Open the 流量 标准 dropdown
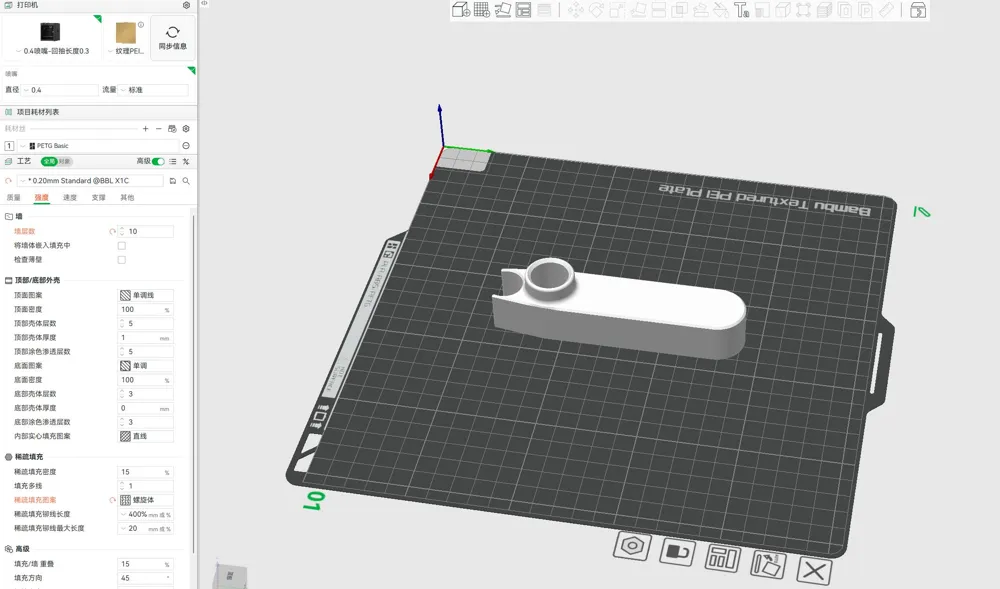The width and height of the screenshot is (1000, 589). tap(154, 90)
